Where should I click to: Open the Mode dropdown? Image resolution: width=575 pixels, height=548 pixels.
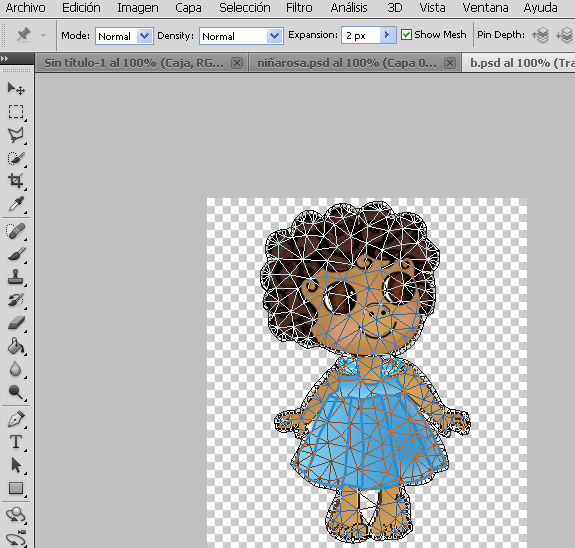pyautogui.click(x=124, y=36)
